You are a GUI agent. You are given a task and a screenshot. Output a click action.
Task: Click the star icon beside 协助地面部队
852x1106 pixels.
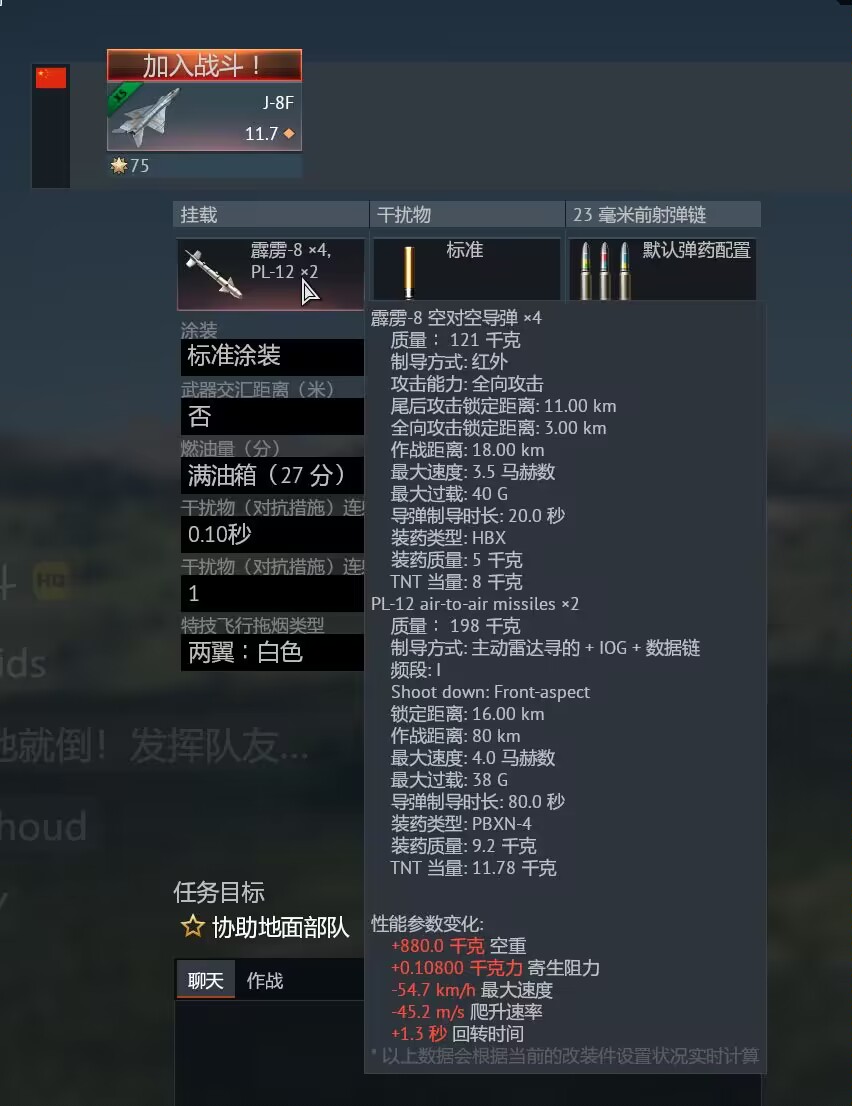pos(193,926)
